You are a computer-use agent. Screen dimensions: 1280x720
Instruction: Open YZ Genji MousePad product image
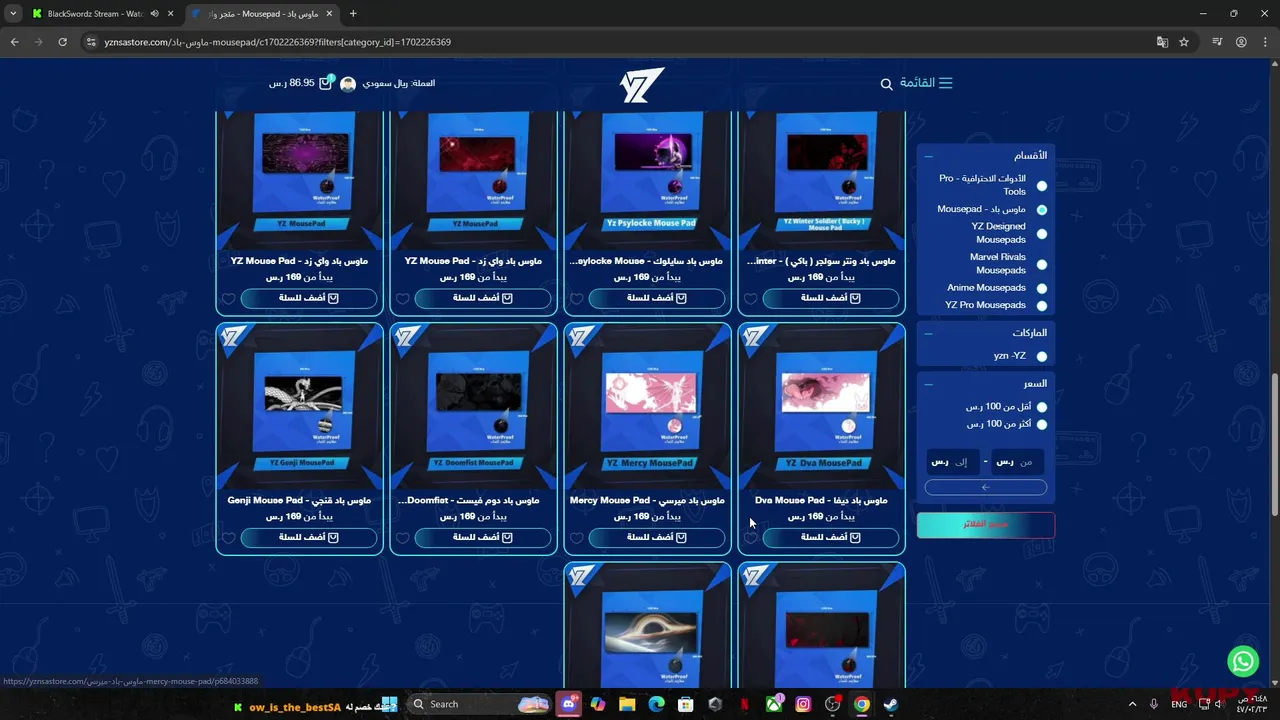tap(300, 404)
